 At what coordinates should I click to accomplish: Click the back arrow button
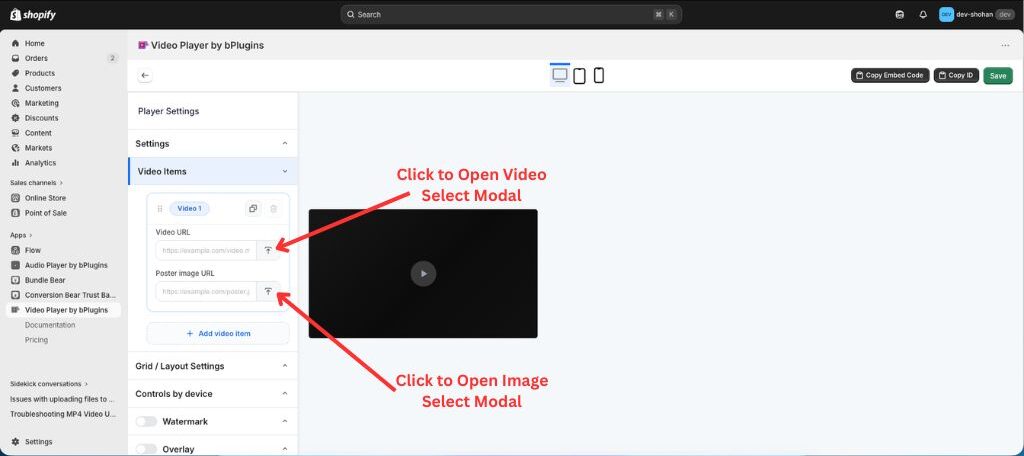(x=145, y=75)
